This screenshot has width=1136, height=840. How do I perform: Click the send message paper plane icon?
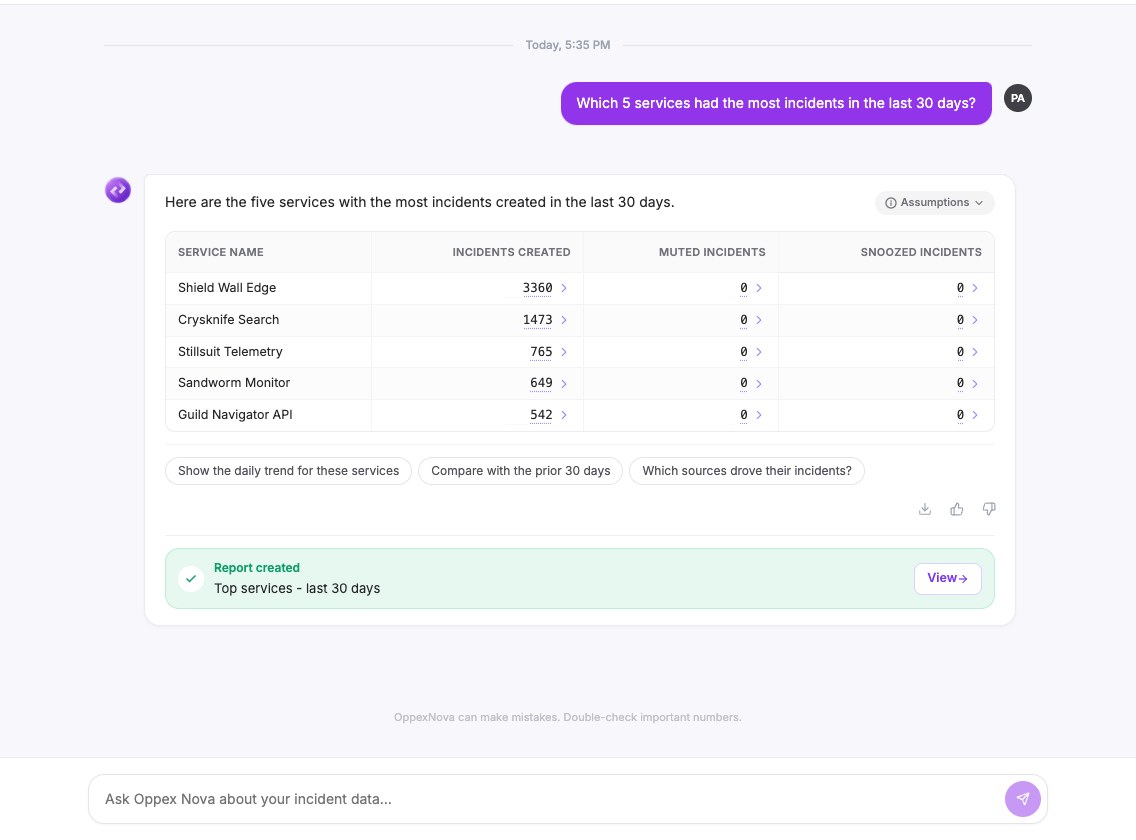(x=1022, y=799)
